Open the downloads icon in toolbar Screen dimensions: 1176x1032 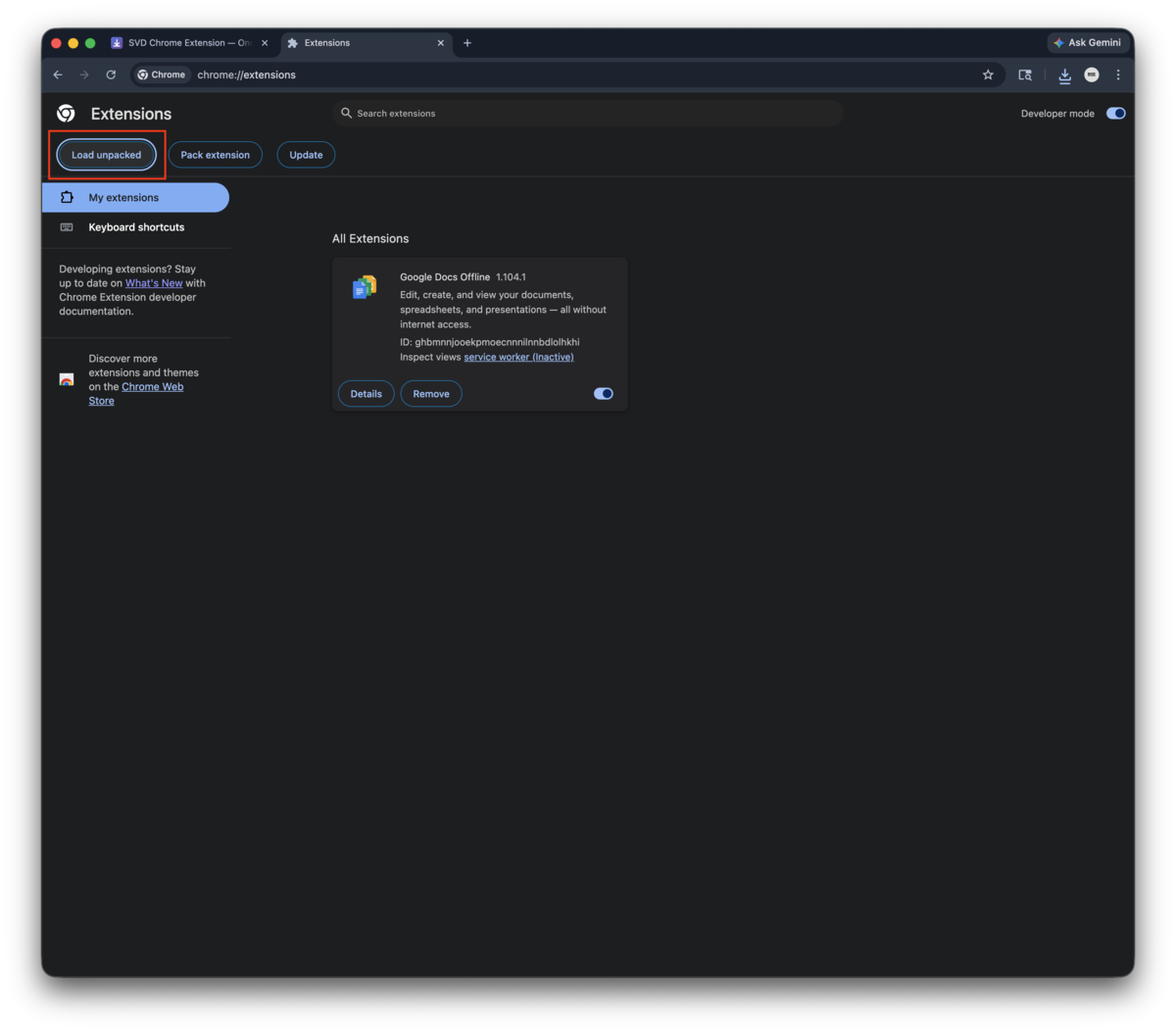pos(1064,74)
